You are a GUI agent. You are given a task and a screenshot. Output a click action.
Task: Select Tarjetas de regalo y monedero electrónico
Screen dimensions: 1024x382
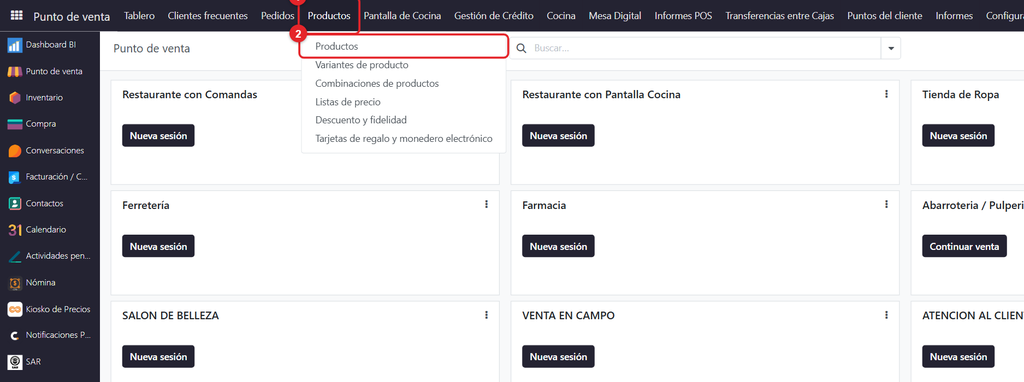pyautogui.click(x=404, y=138)
